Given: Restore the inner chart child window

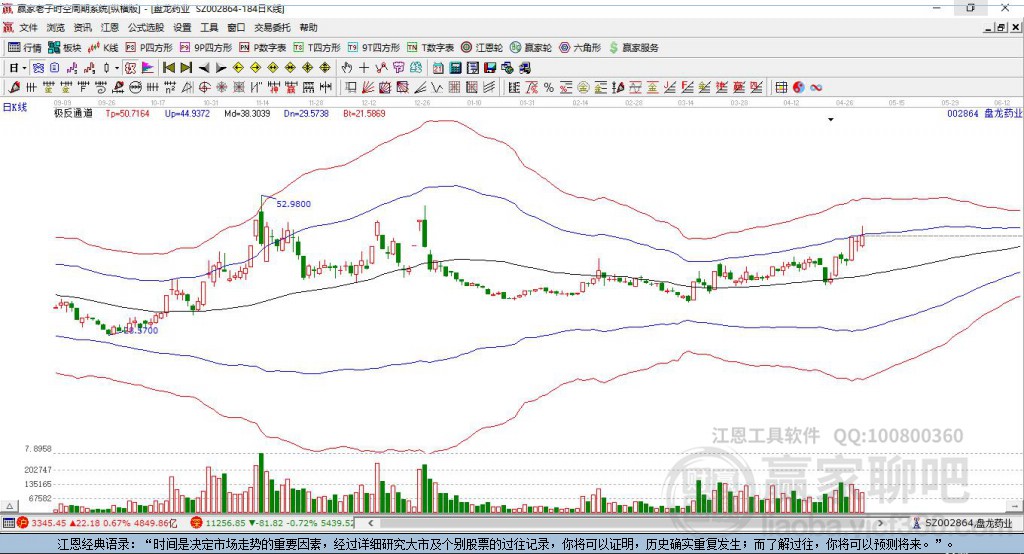Looking at the screenshot, I should click(x=1001, y=27).
